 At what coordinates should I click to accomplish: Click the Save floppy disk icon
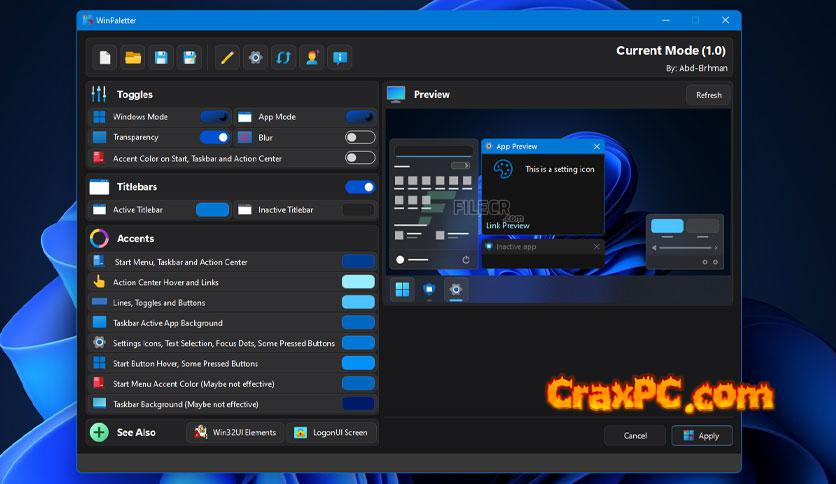click(x=160, y=58)
